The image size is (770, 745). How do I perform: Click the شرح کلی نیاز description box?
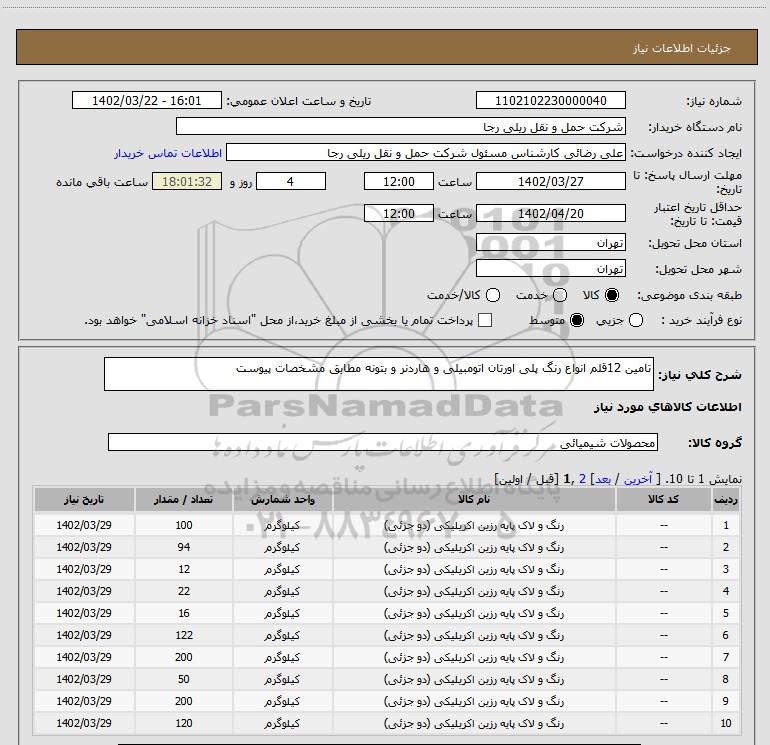coord(379,374)
